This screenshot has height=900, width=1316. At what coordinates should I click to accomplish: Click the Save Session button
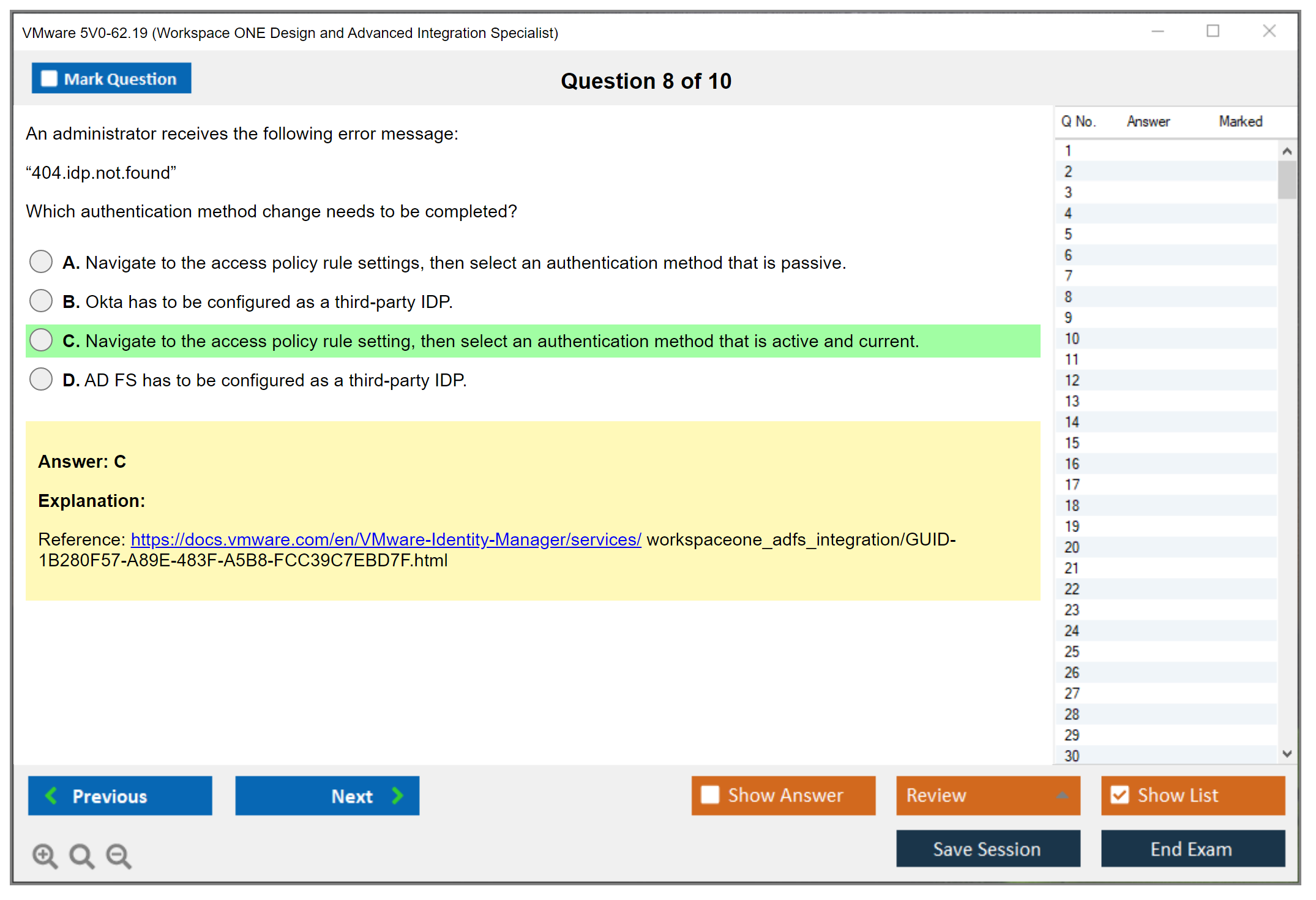coord(987,849)
